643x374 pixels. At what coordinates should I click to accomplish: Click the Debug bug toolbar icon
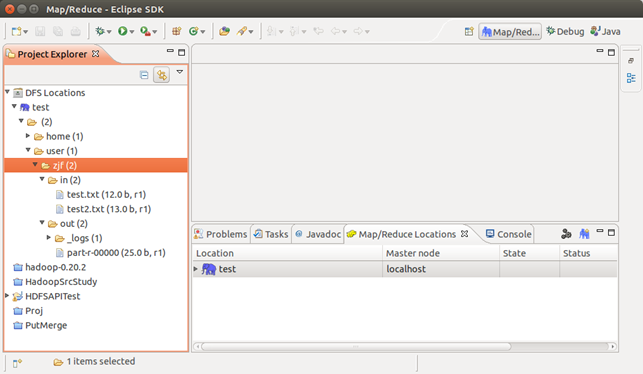click(100, 31)
